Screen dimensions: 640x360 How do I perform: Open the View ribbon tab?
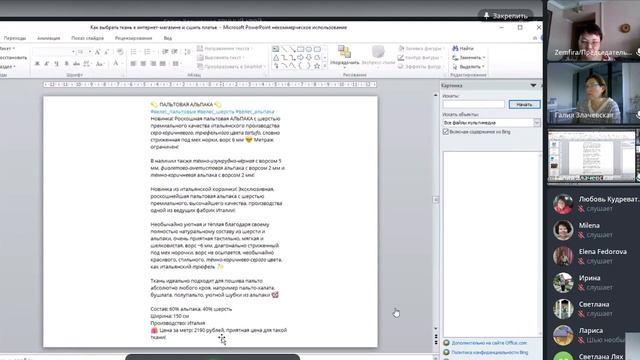point(168,38)
